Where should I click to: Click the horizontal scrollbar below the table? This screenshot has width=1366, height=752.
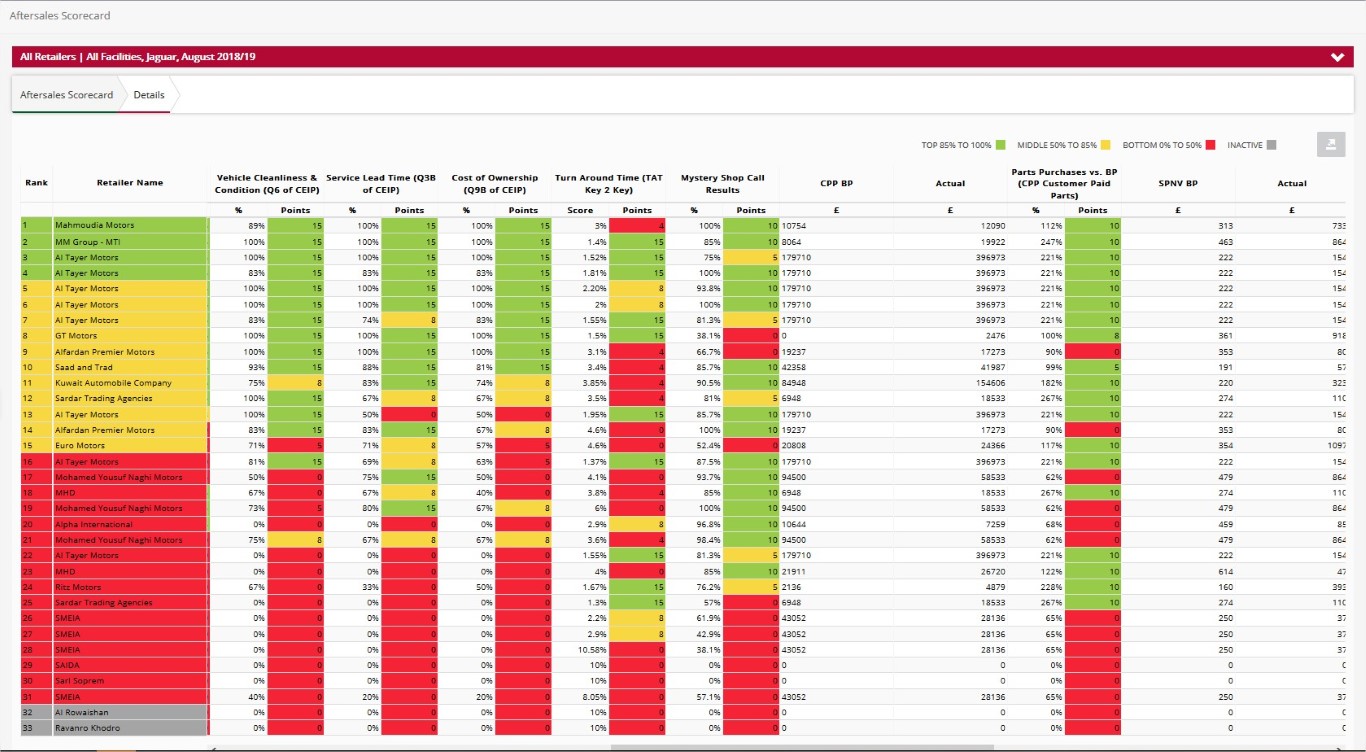click(x=800, y=747)
